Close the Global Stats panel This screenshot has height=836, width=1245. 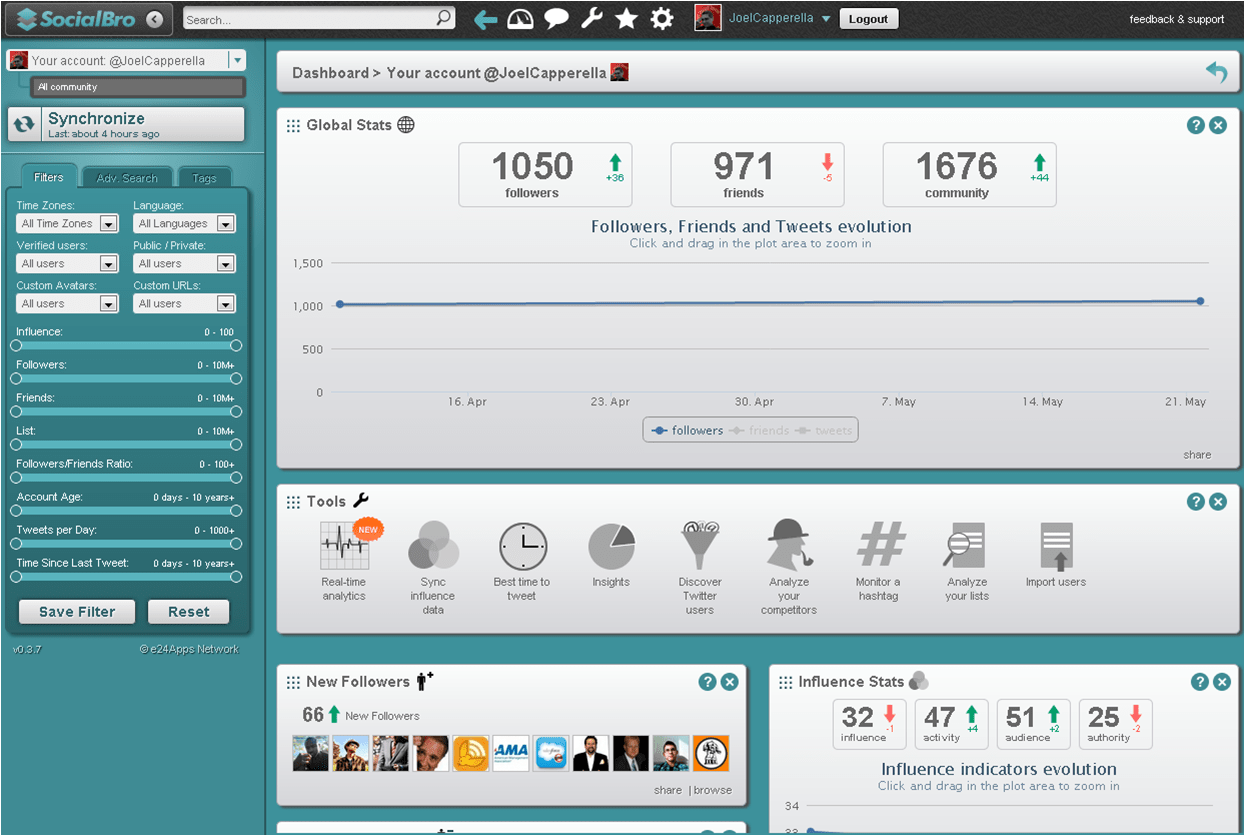1218,125
